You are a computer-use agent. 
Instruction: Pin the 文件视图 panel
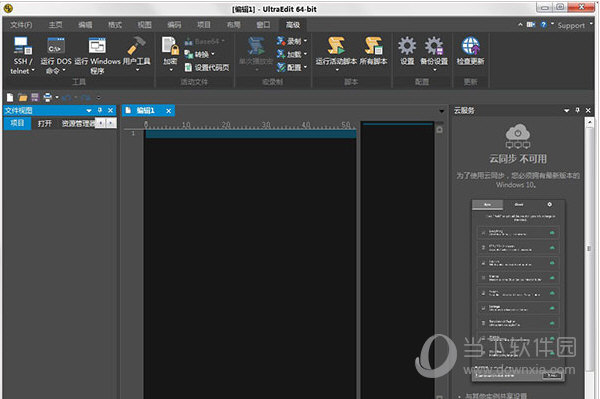(x=99, y=111)
